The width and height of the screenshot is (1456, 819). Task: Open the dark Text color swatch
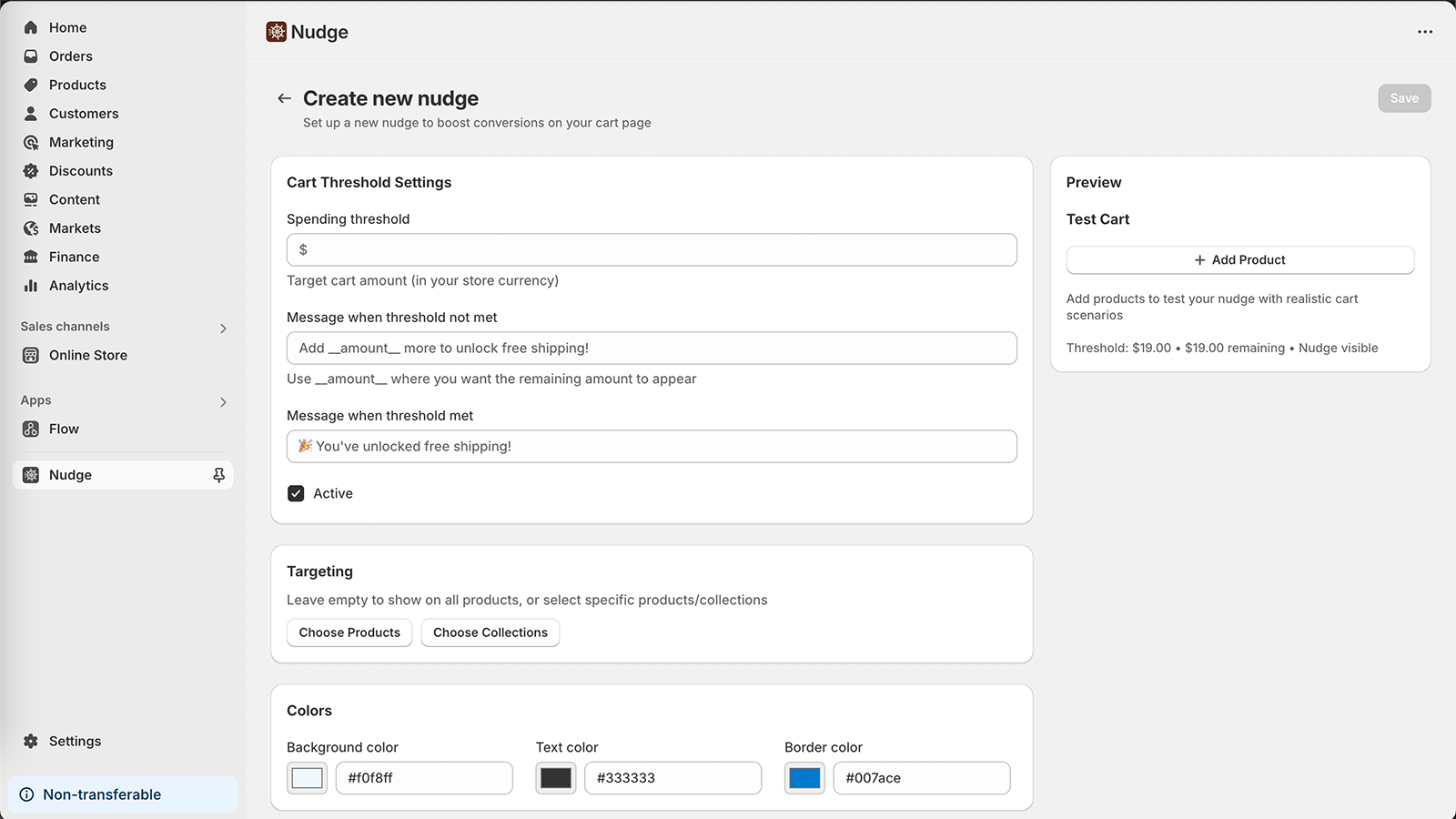(x=556, y=778)
